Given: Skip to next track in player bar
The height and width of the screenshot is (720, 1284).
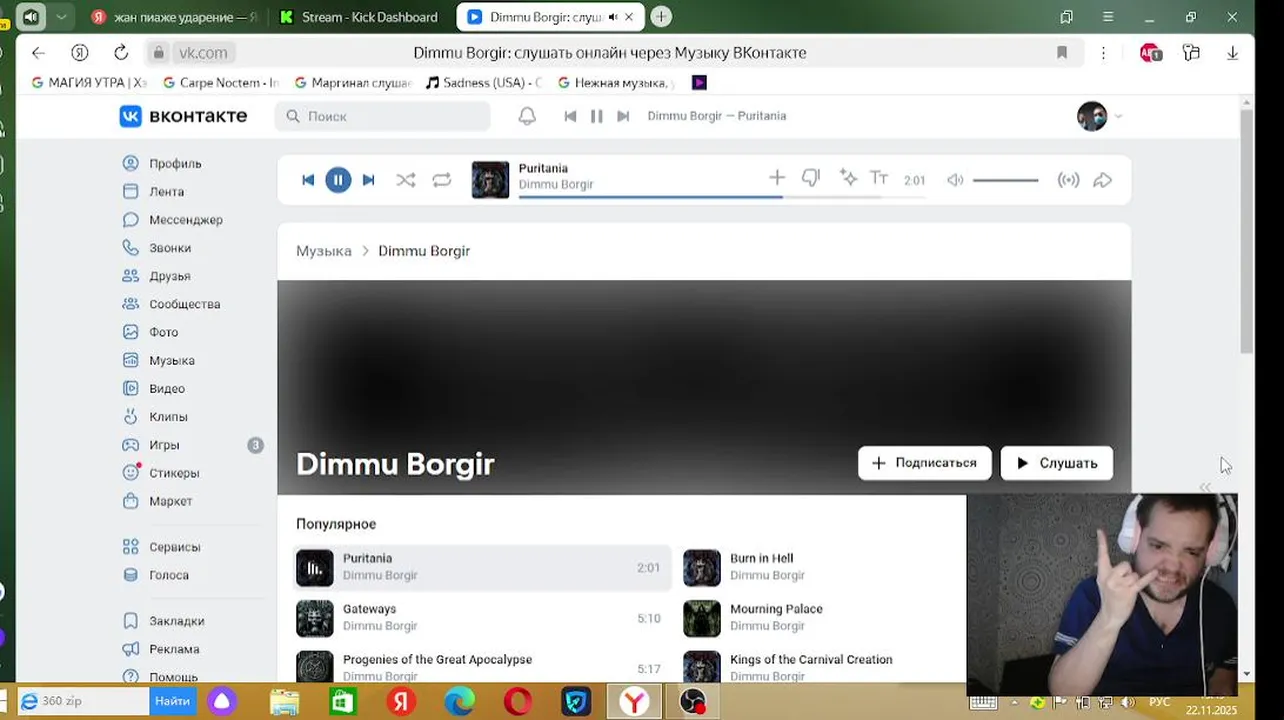Looking at the screenshot, I should 368,180.
